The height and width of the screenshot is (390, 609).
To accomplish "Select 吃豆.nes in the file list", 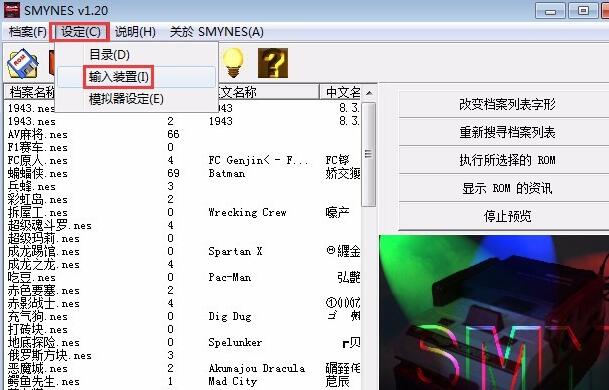I will point(32,278).
